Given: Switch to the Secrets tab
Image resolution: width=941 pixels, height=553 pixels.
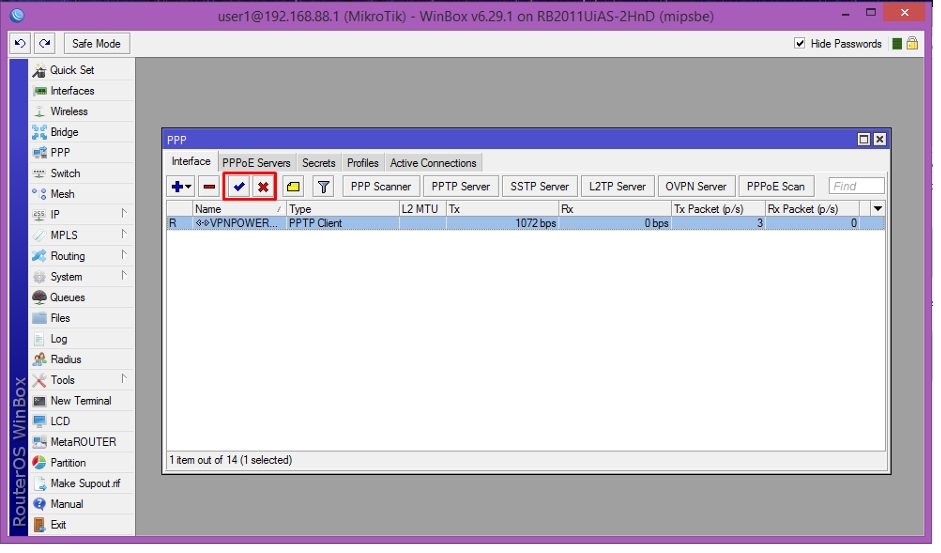Looking at the screenshot, I should tap(319, 163).
